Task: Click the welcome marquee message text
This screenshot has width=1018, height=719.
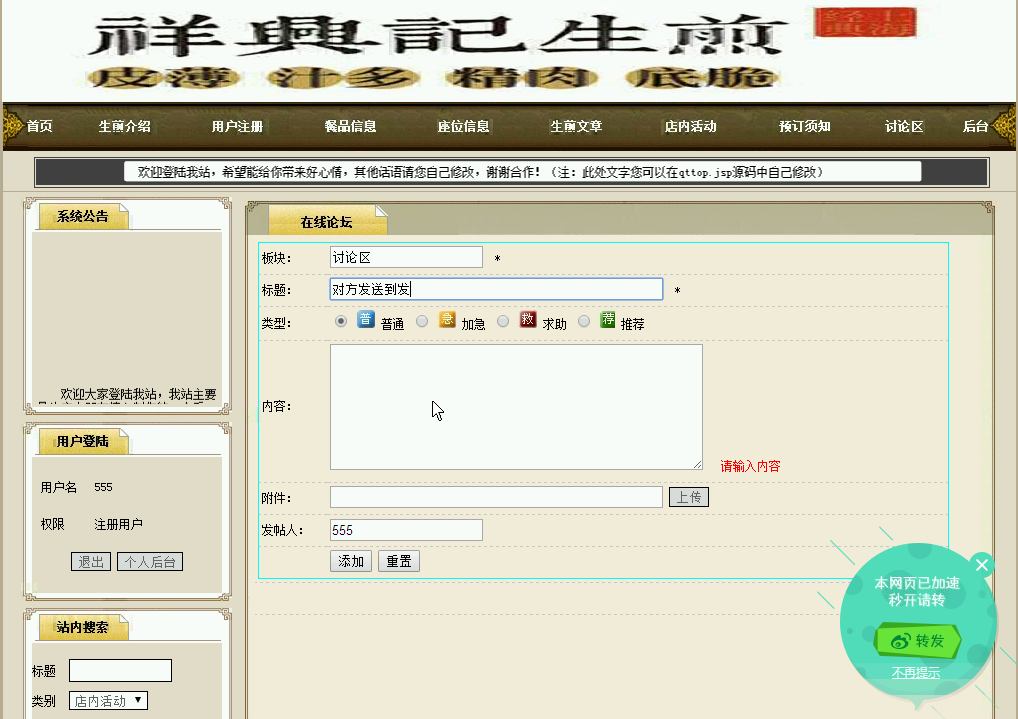Action: pyautogui.click(x=480, y=172)
